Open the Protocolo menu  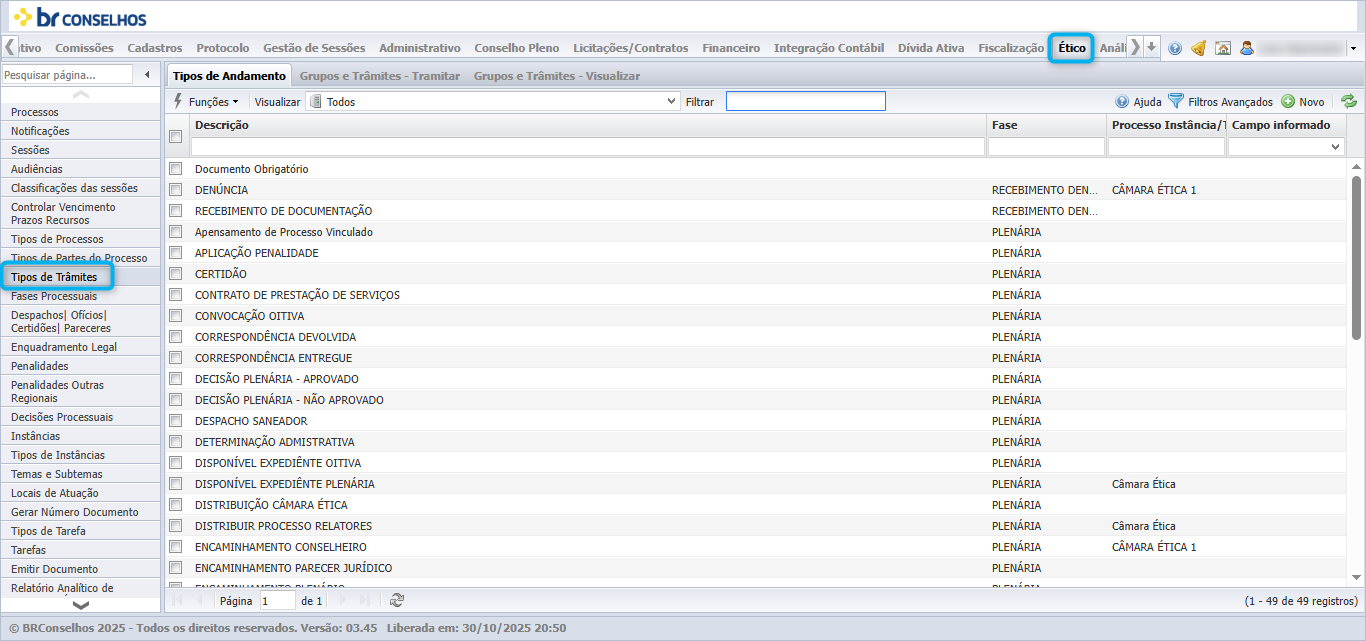point(223,48)
